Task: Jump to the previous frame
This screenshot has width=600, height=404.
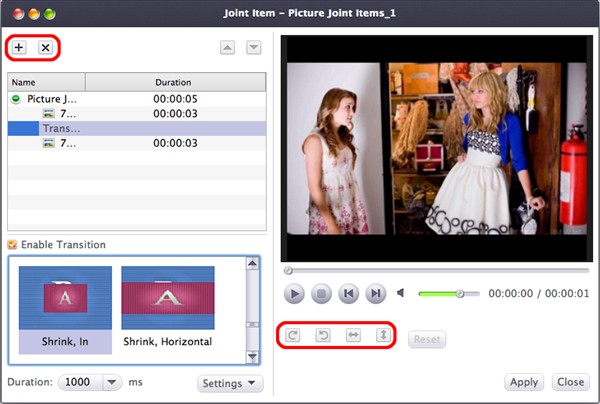Action: [348, 293]
